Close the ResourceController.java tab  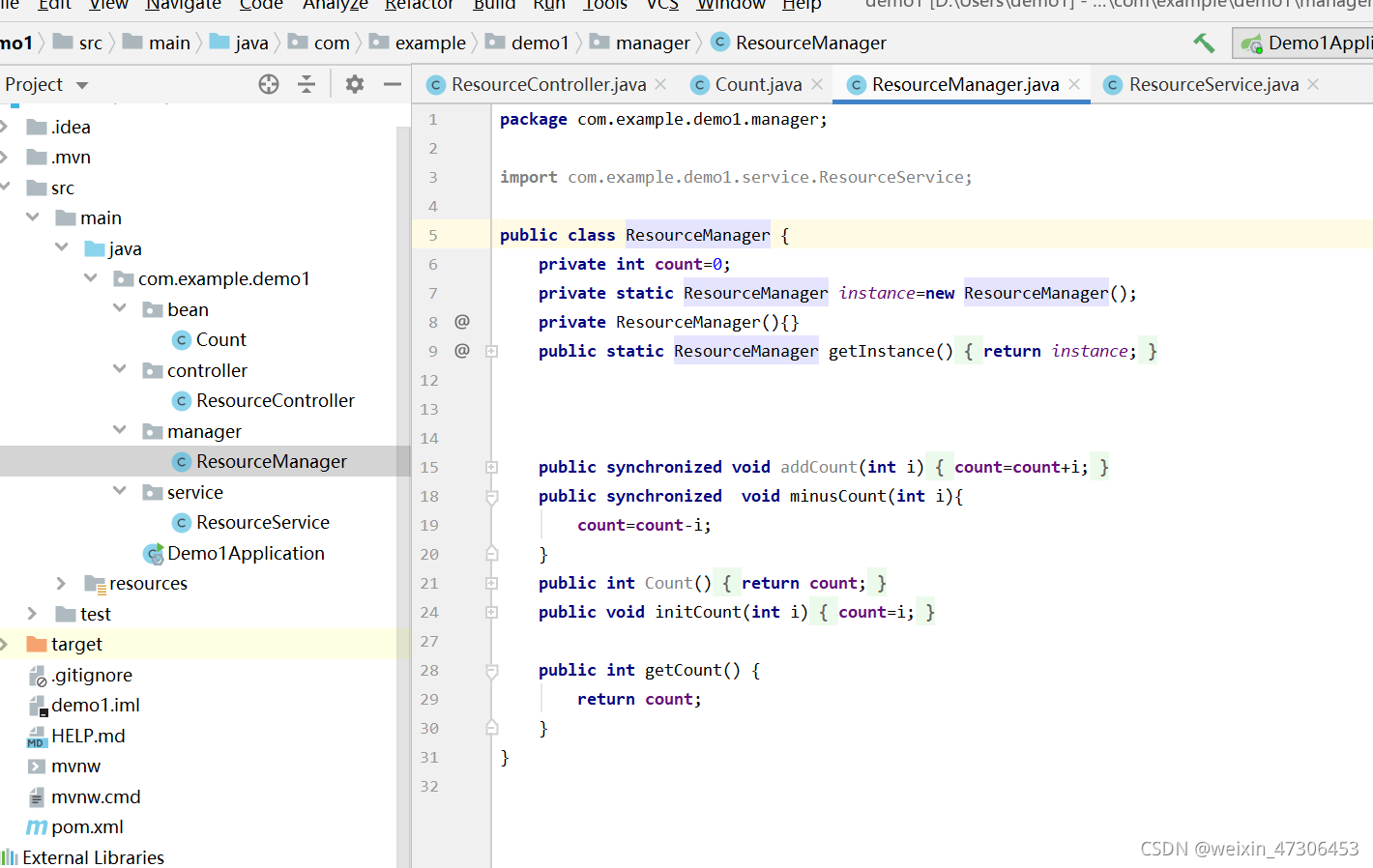[660, 84]
